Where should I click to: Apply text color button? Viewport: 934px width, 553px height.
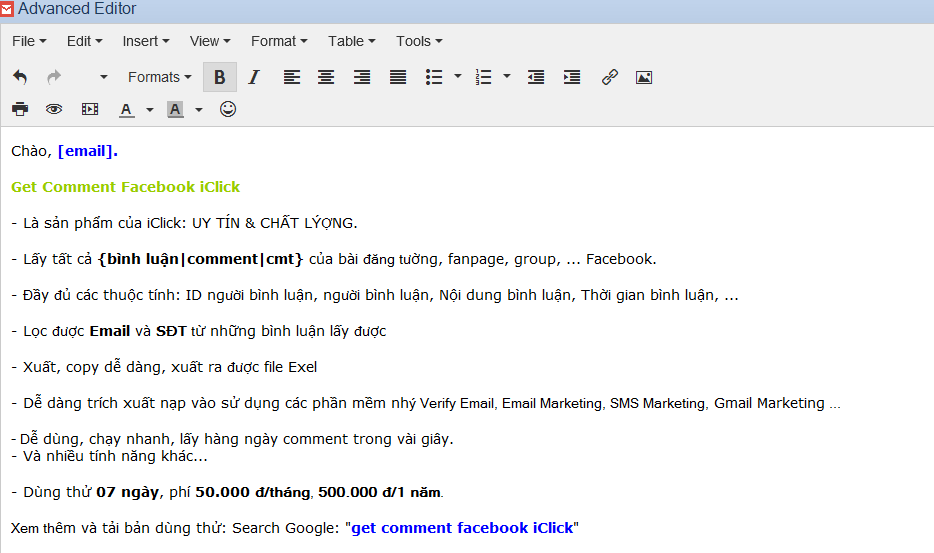pos(126,110)
